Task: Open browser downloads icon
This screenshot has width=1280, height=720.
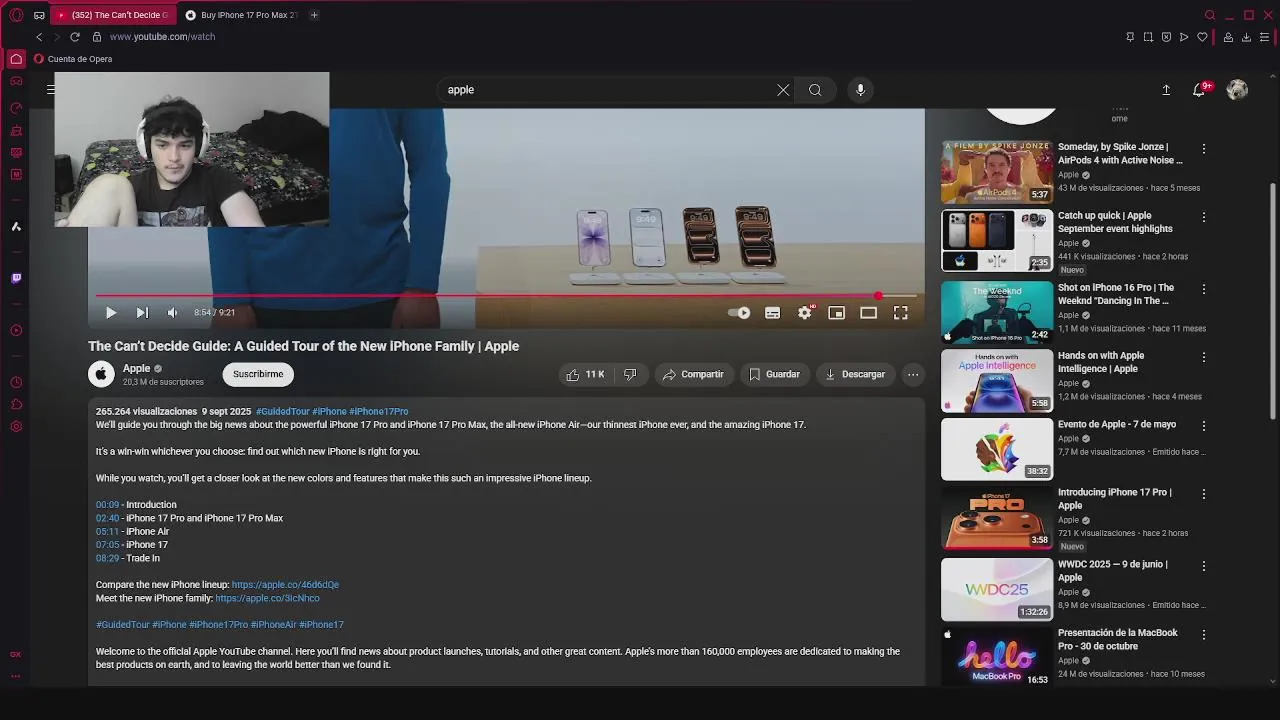Action: (x=1246, y=37)
